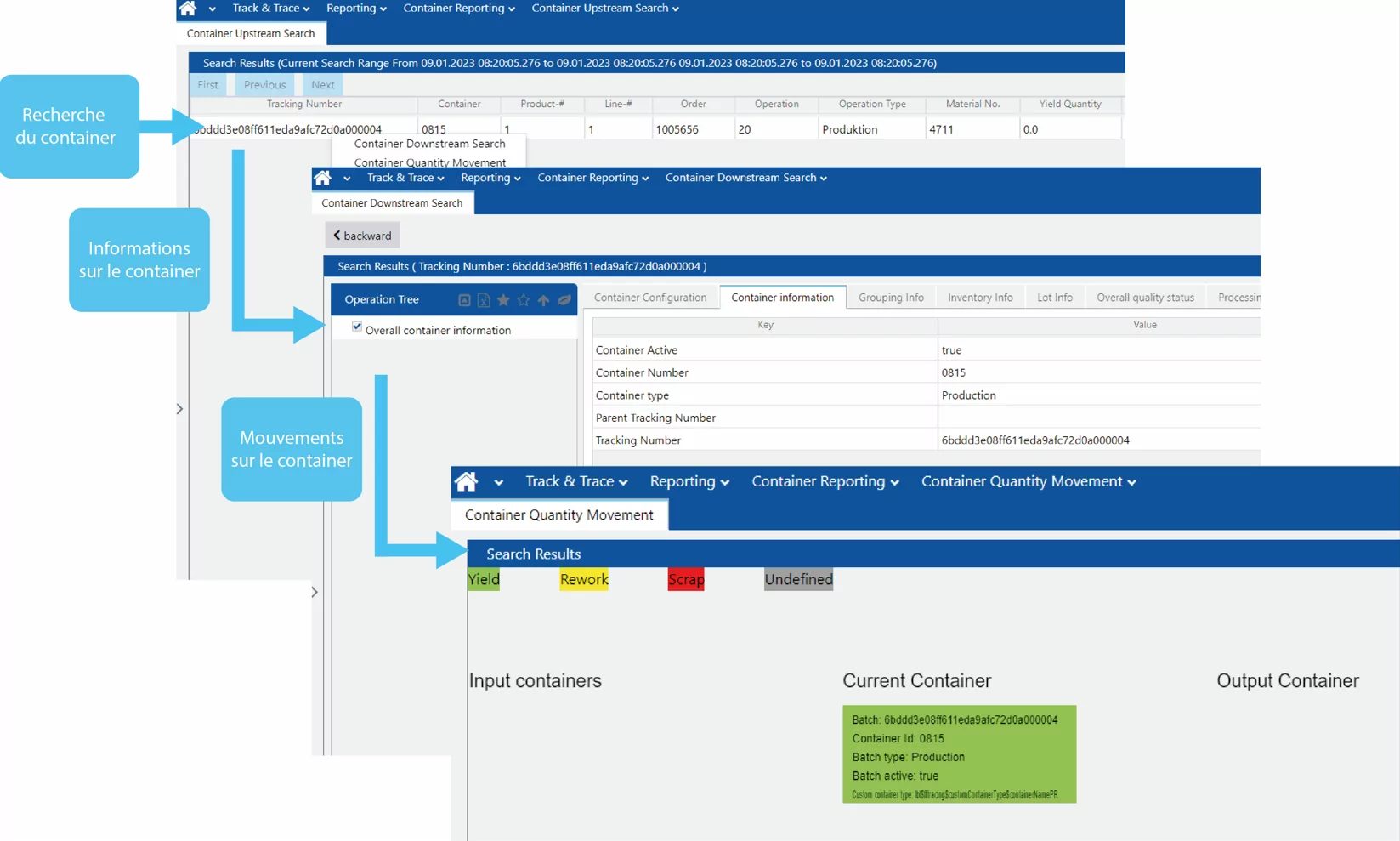The image size is (1400, 841).
Task: Click the green Current Container batch box
Action: click(959, 753)
